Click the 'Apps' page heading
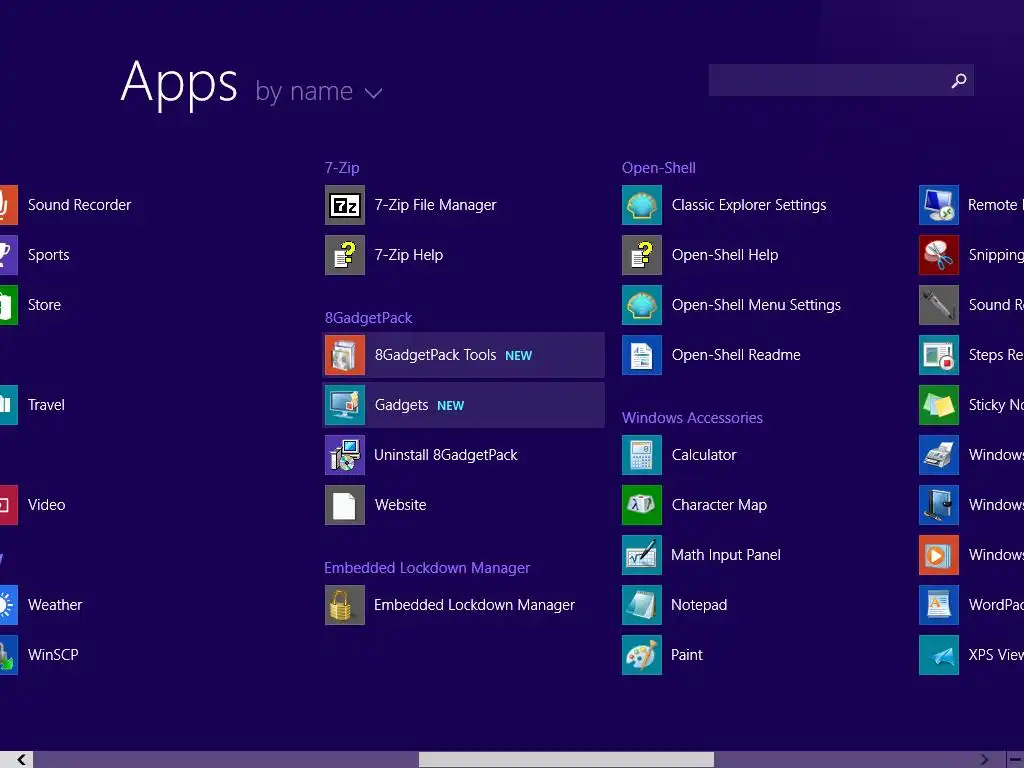Viewport: 1024px width, 768px height. coord(179,82)
